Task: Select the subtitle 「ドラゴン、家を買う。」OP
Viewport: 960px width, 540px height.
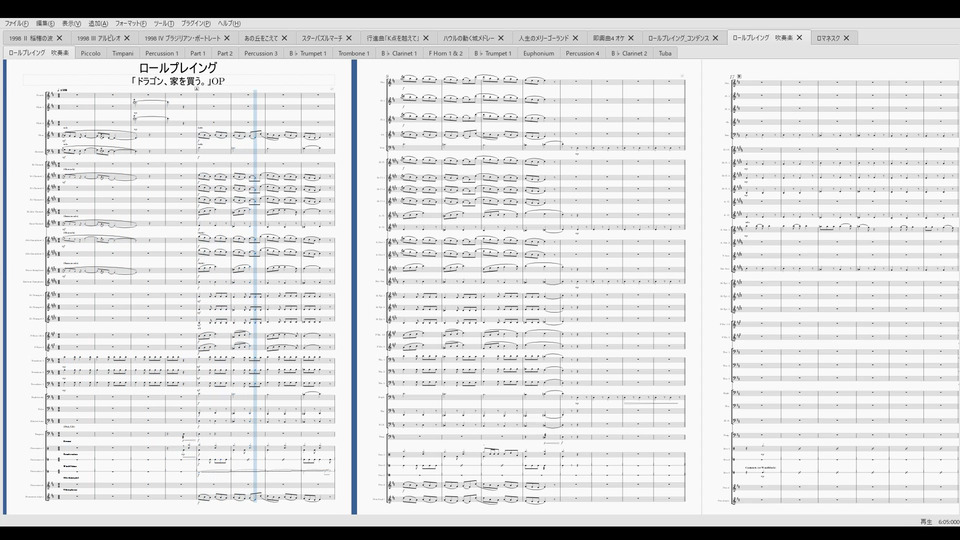Action: (178, 81)
